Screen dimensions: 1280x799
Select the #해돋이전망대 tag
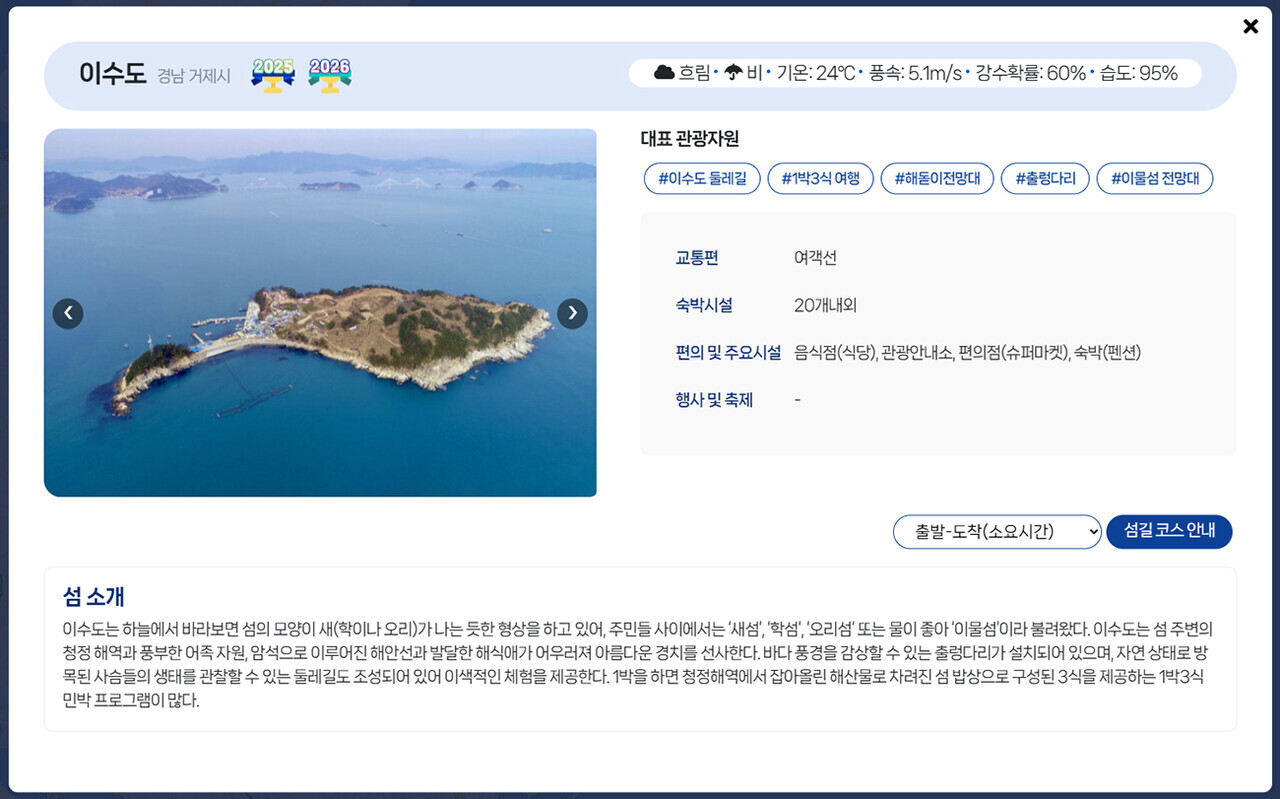[x=937, y=179]
